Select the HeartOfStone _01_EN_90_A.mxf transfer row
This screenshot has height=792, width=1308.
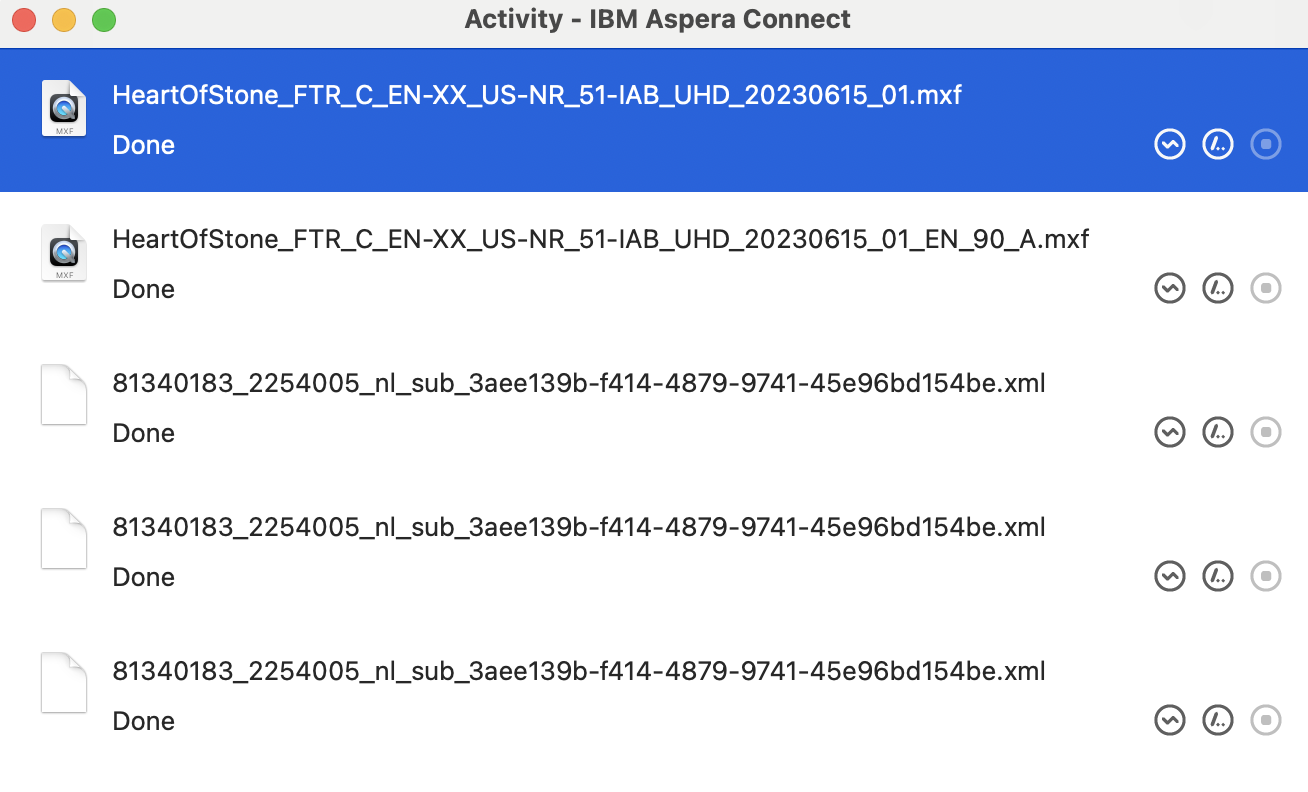pos(654,264)
